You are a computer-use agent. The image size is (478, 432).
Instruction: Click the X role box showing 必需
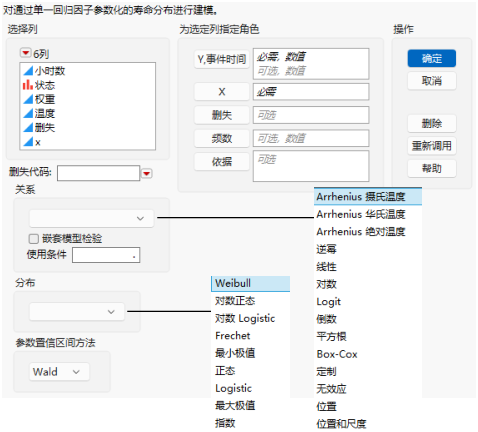click(311, 92)
